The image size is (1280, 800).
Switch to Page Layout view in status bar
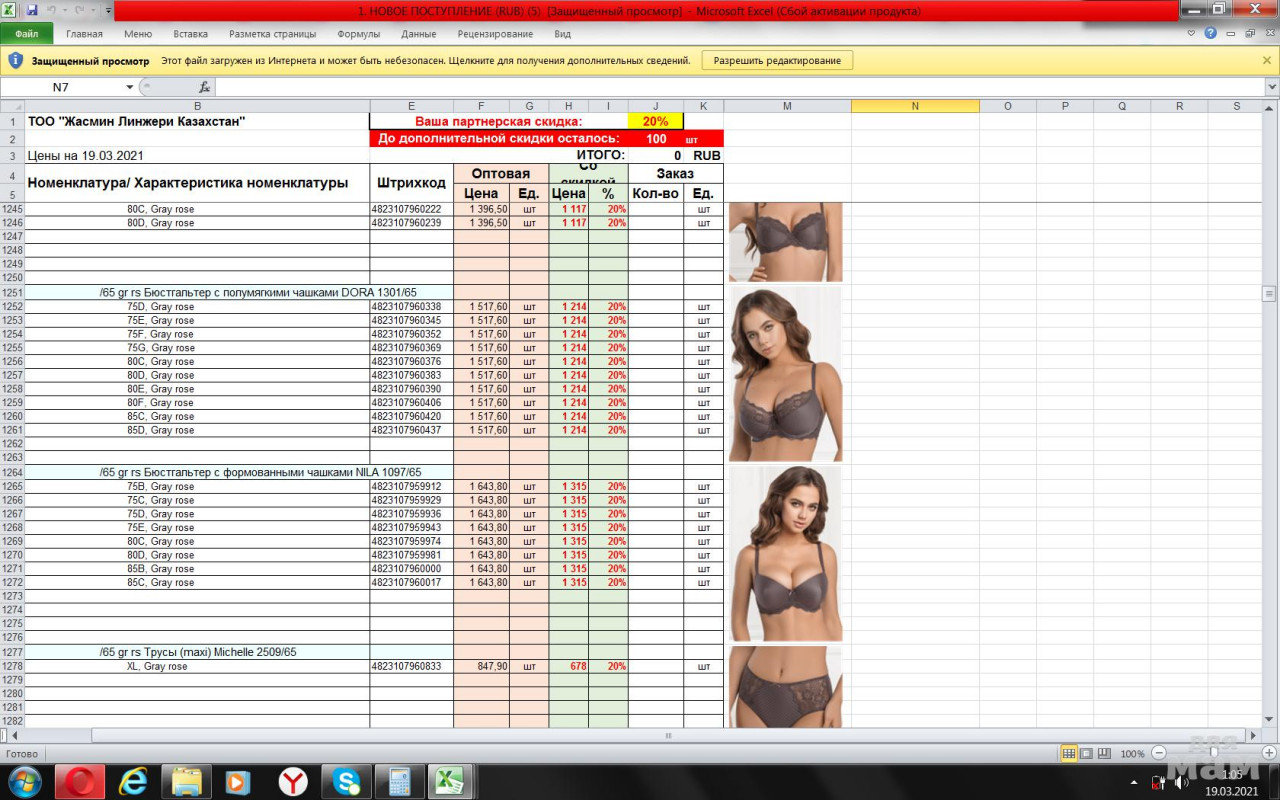click(1085, 753)
